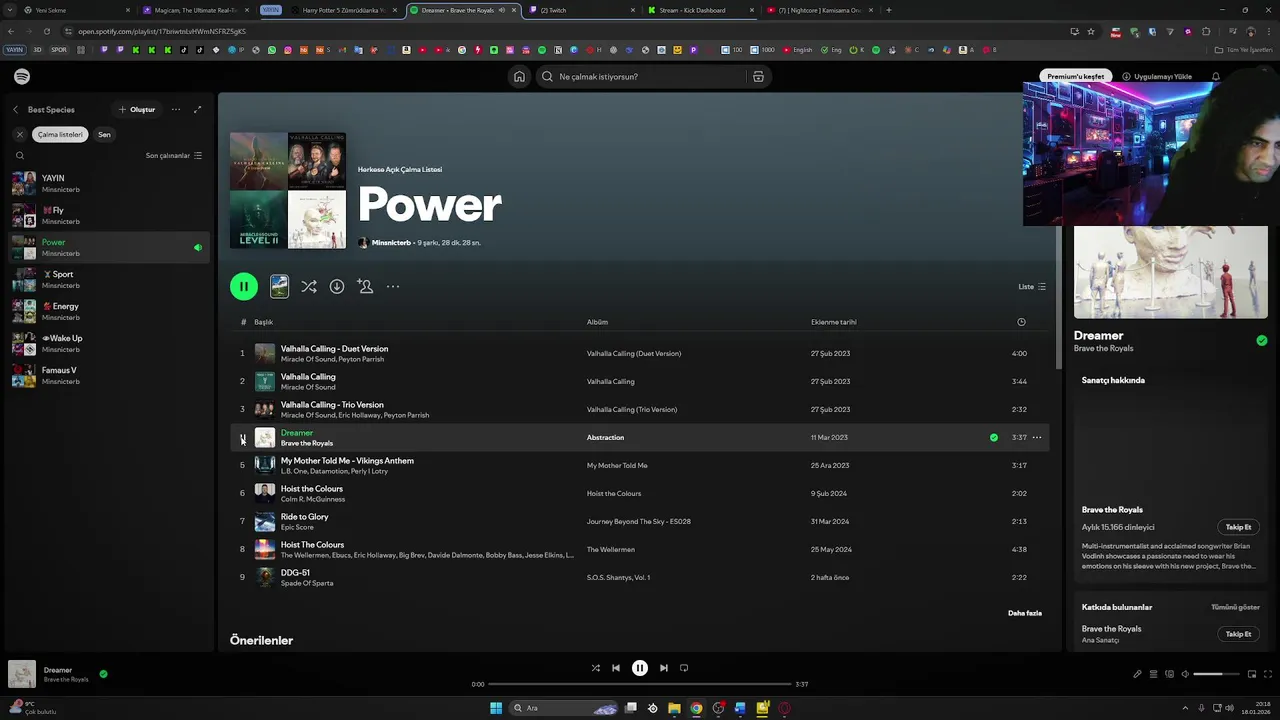Screen dimensions: 1280x720
Task: Click the Windows taskbar search box
Action: [565, 708]
